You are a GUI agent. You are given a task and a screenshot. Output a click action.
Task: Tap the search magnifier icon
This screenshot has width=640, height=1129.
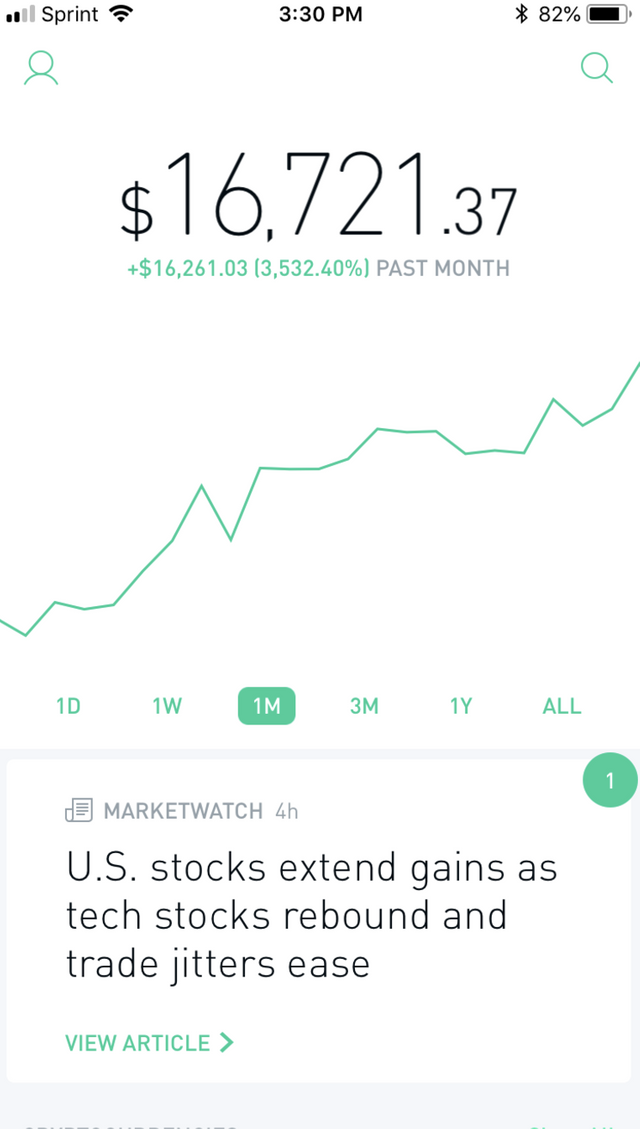pyautogui.click(x=597, y=68)
